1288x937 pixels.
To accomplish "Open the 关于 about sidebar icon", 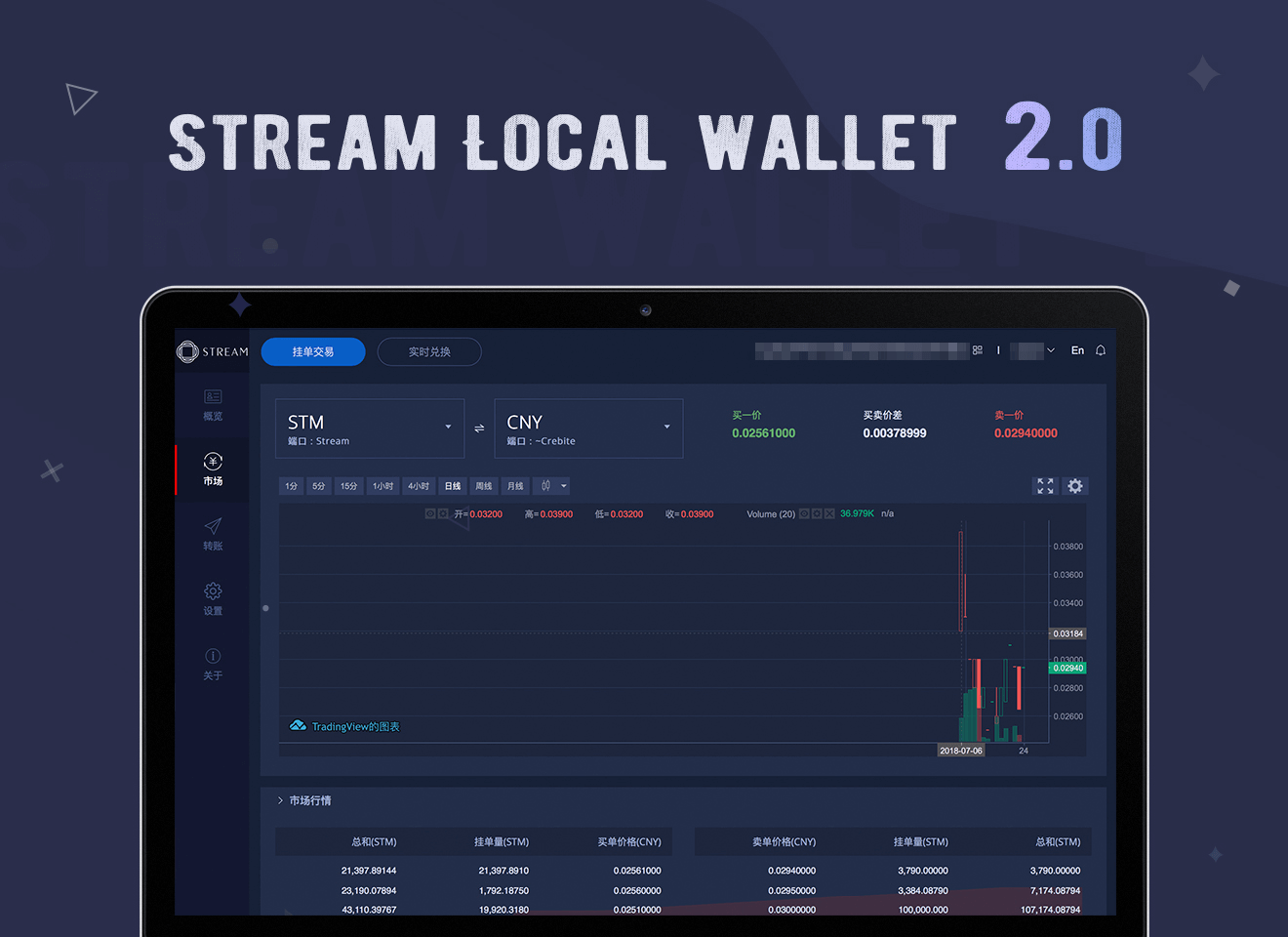I will point(213,656).
